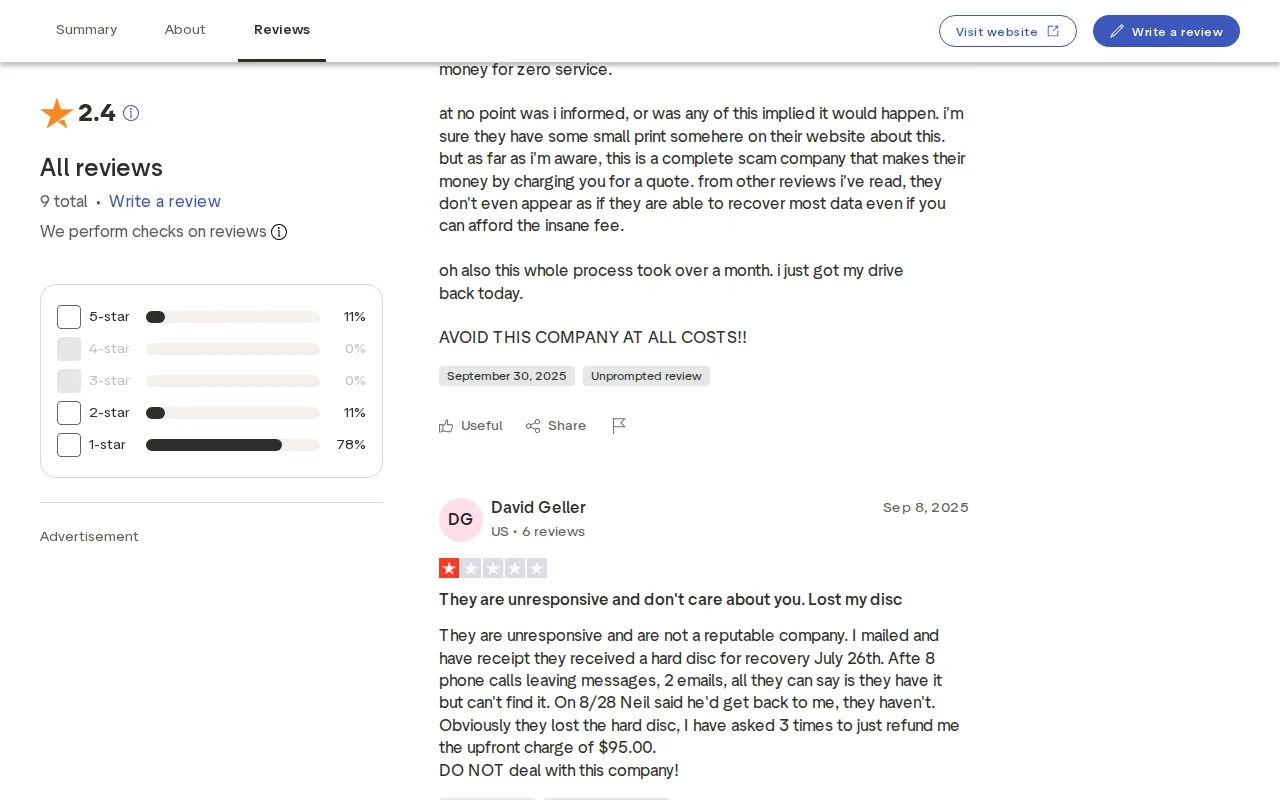Switch to the About tab
Viewport: 1280px width, 800px height.
click(185, 30)
